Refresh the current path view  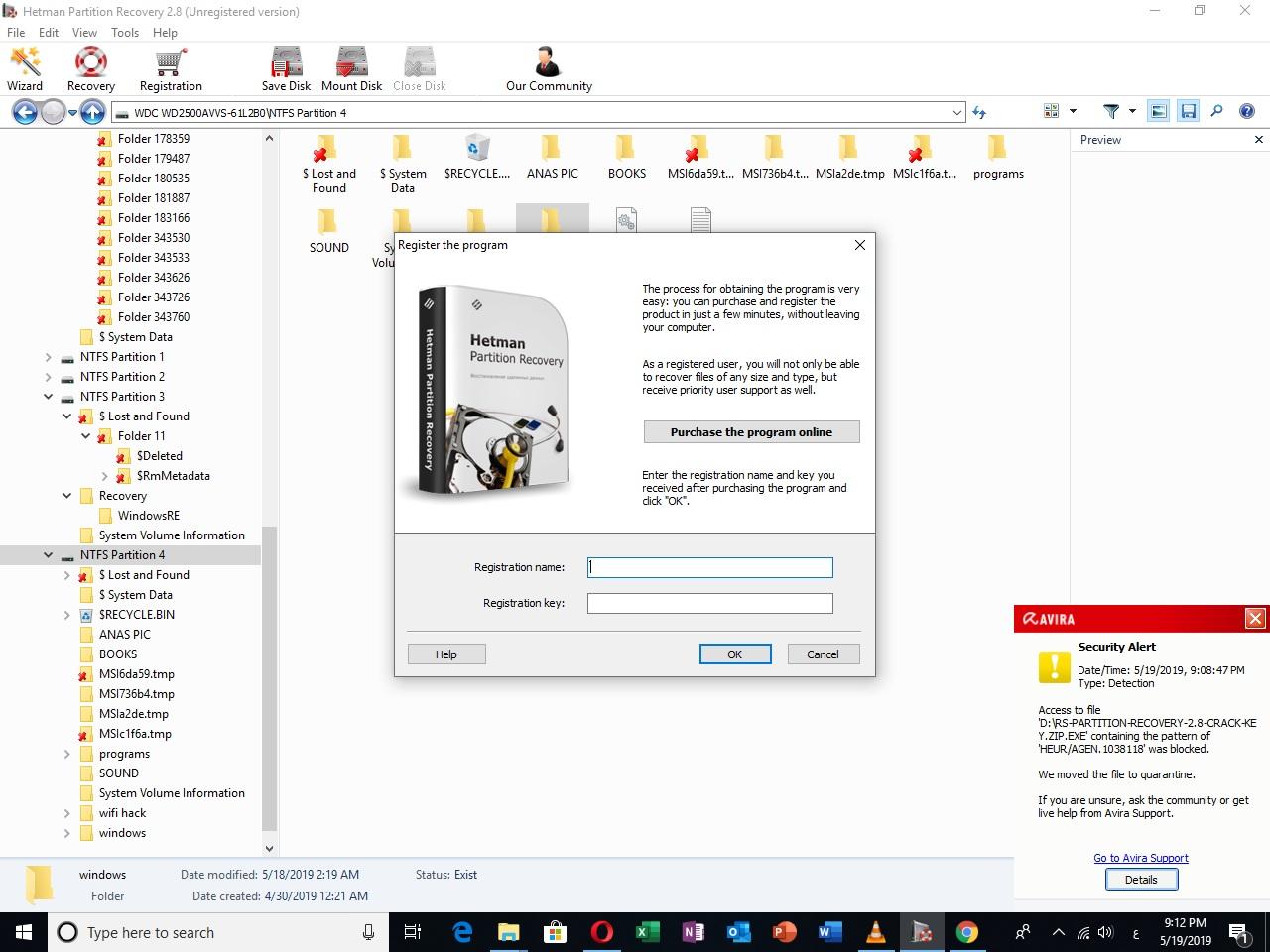[979, 112]
